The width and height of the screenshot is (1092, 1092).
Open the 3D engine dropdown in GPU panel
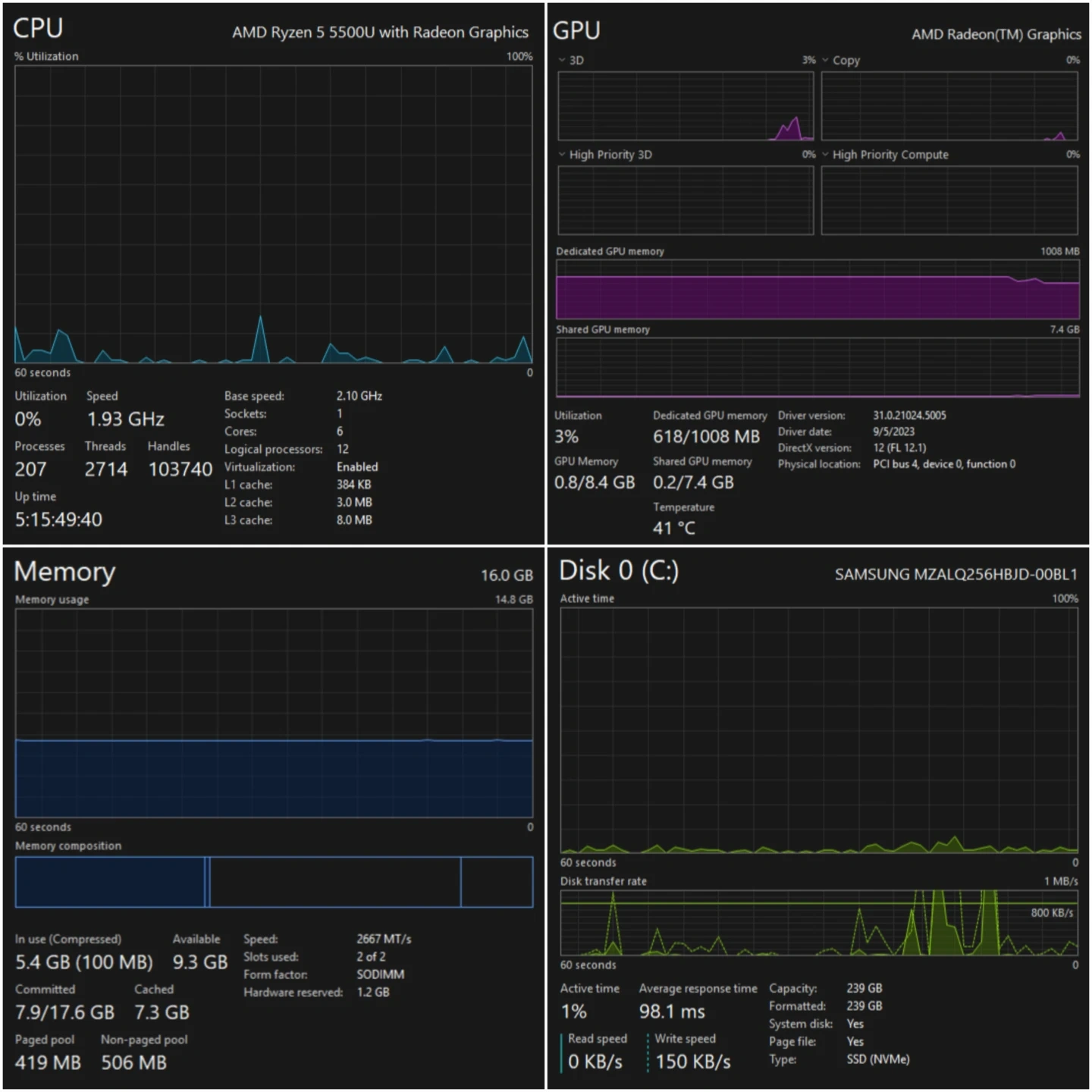(562, 60)
